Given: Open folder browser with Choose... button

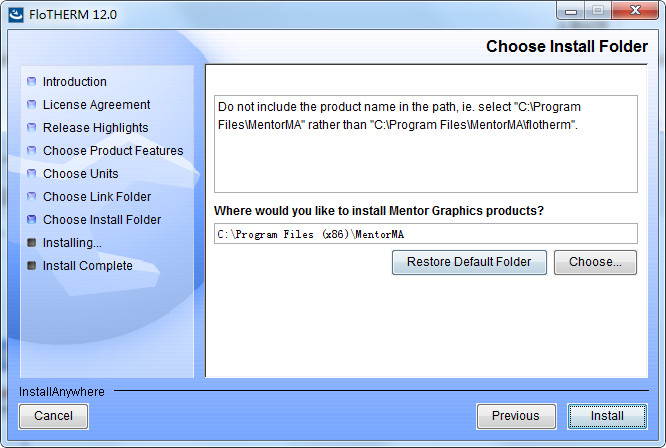Looking at the screenshot, I should (x=595, y=263).
